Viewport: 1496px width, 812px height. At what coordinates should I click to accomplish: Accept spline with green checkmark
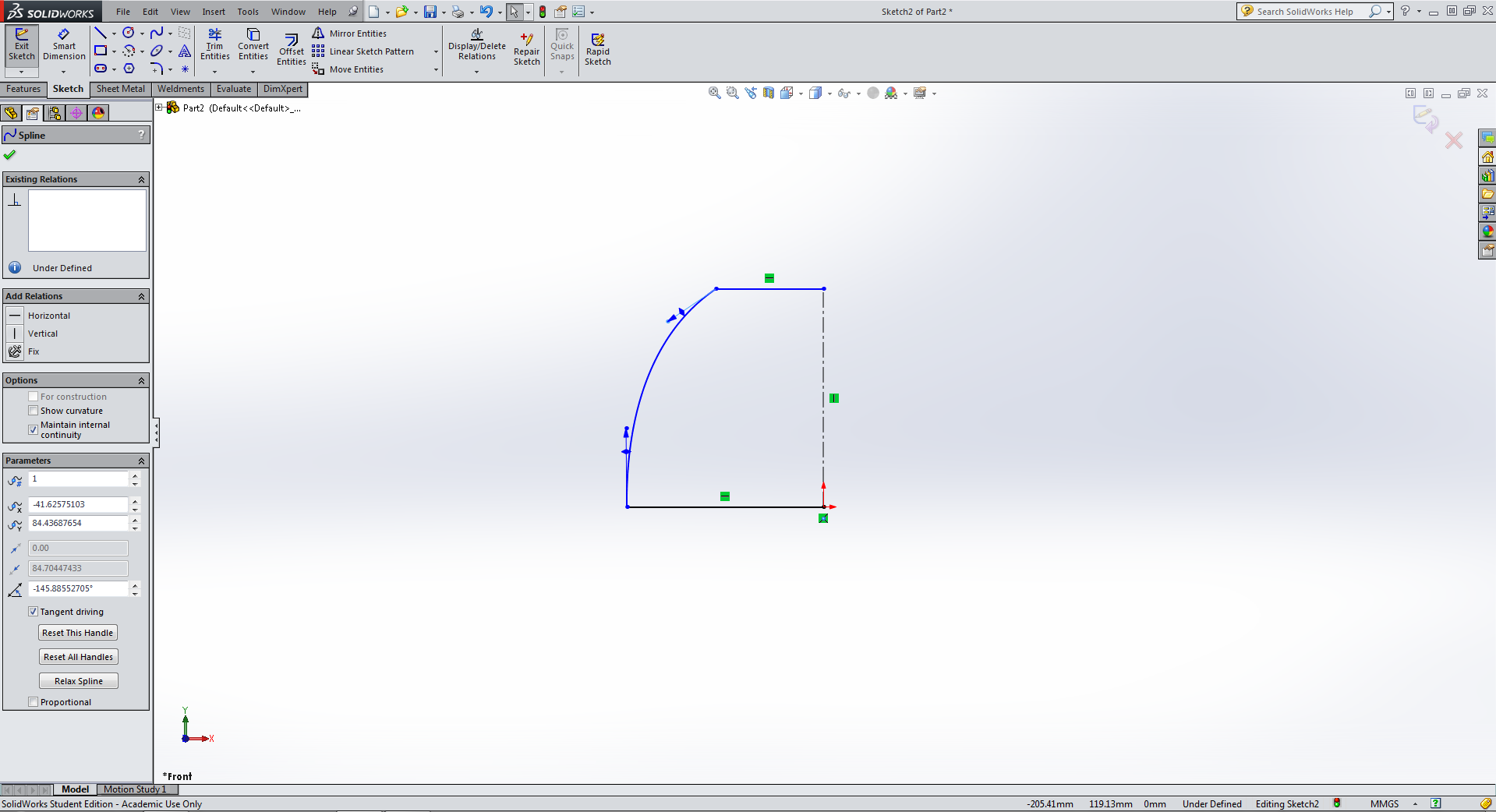click(10, 154)
